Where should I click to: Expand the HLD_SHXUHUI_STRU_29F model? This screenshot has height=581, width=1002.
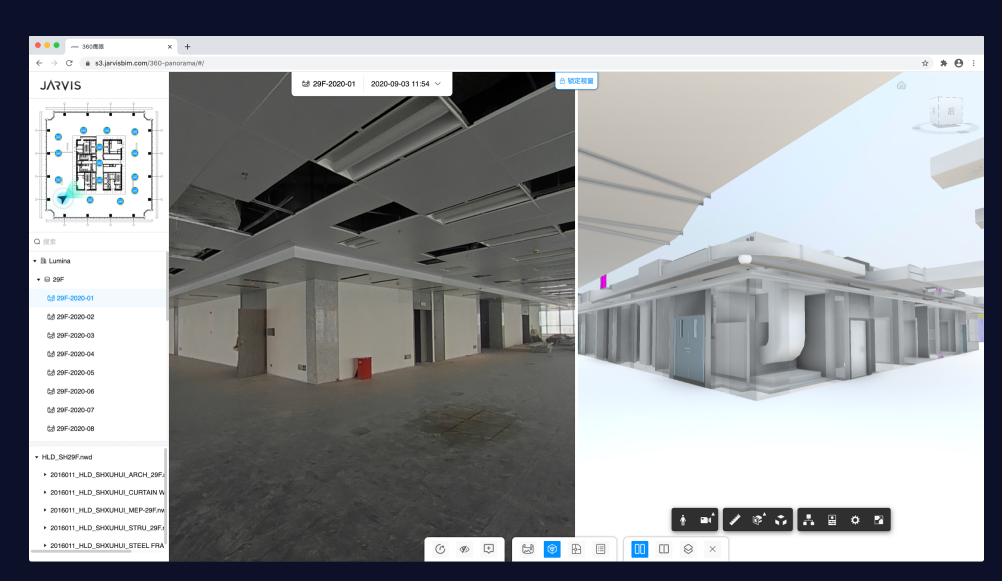coord(45,528)
